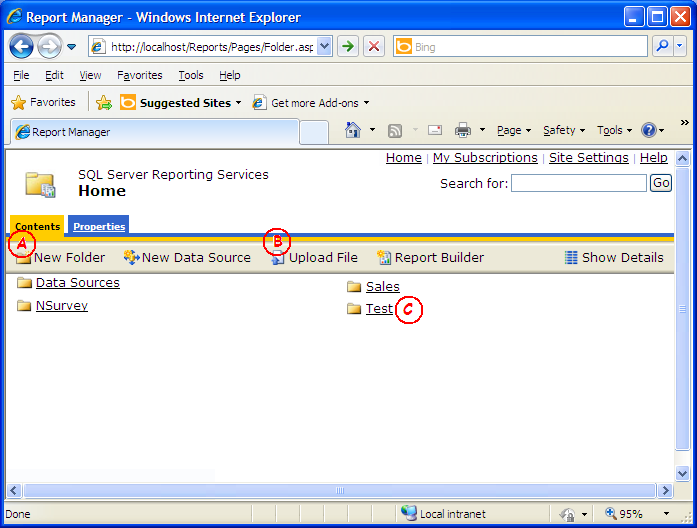
Task: Expand the Print options dropdown arrow
Action: pos(482,130)
